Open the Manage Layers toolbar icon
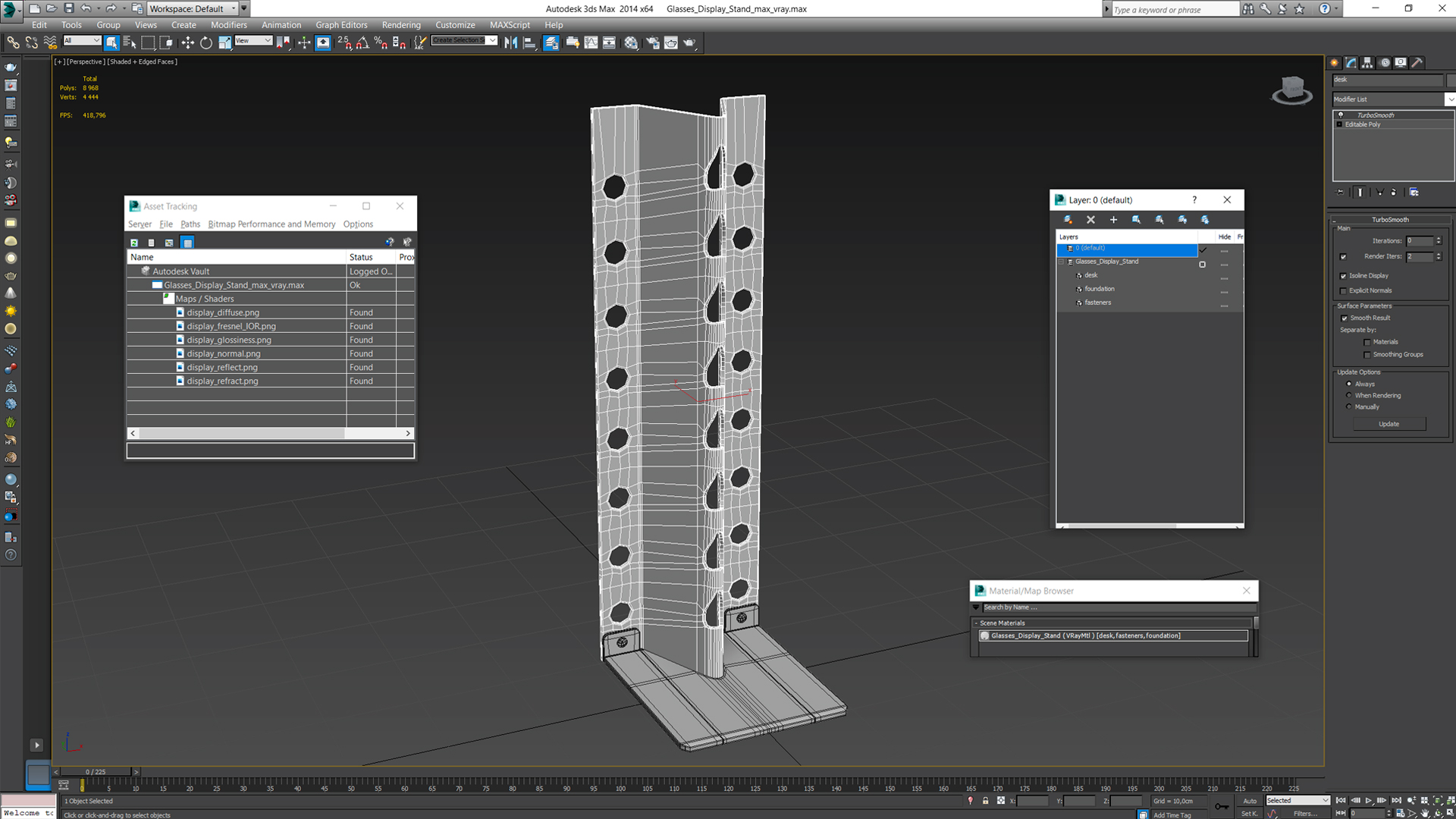The height and width of the screenshot is (819, 1456). click(551, 43)
